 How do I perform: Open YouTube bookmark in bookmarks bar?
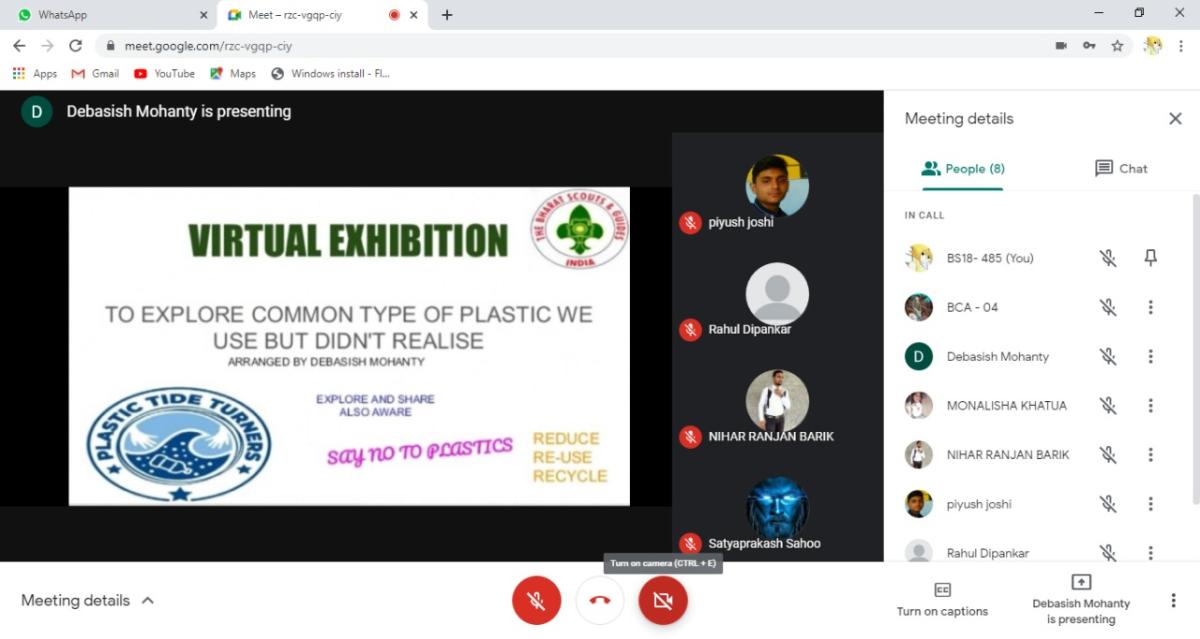point(164,74)
